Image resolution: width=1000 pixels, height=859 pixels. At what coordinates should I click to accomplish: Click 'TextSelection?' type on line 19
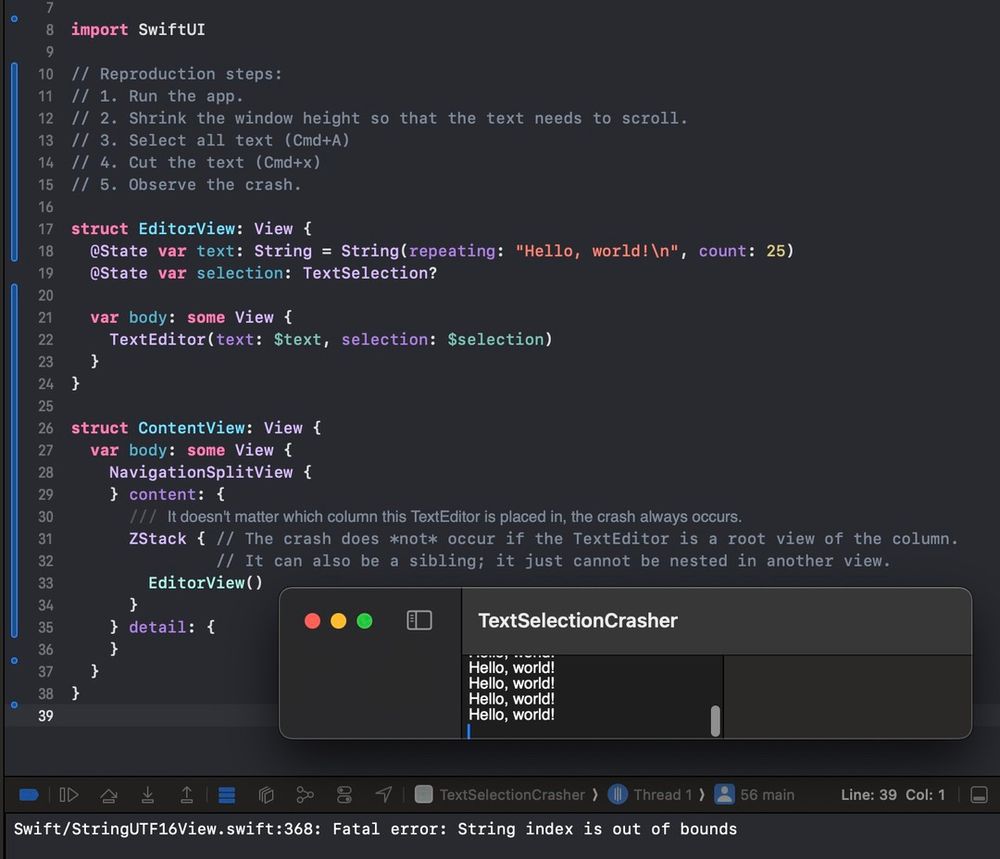pyautogui.click(x=370, y=273)
